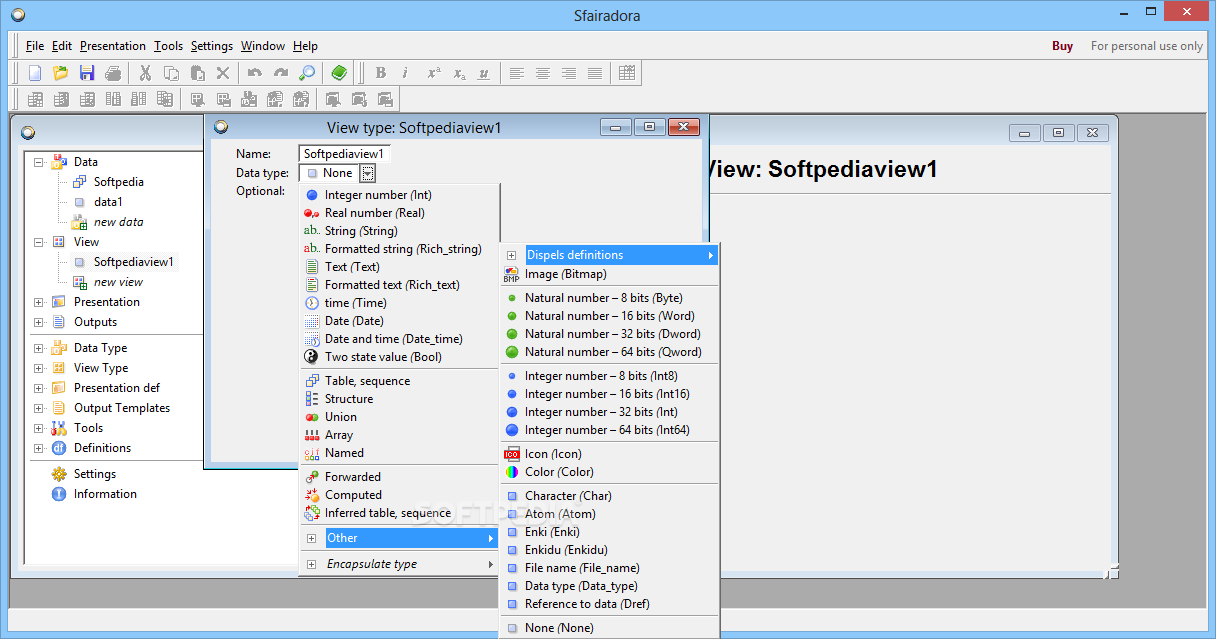
Task: Choose Real number (Real) data type
Action: 400,213
